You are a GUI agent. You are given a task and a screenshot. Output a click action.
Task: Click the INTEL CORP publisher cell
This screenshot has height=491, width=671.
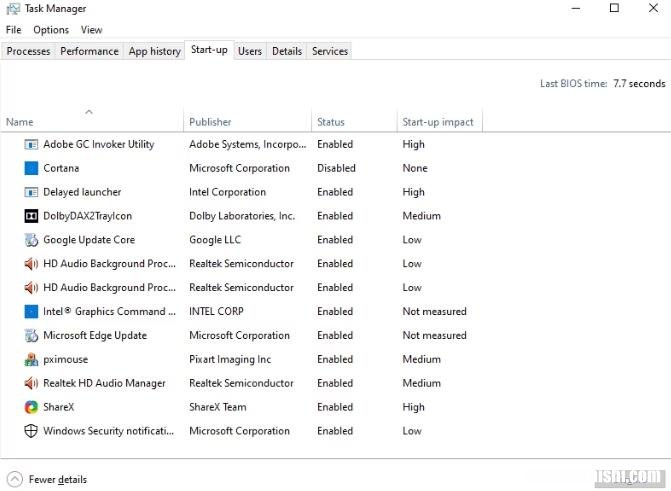tap(217, 312)
